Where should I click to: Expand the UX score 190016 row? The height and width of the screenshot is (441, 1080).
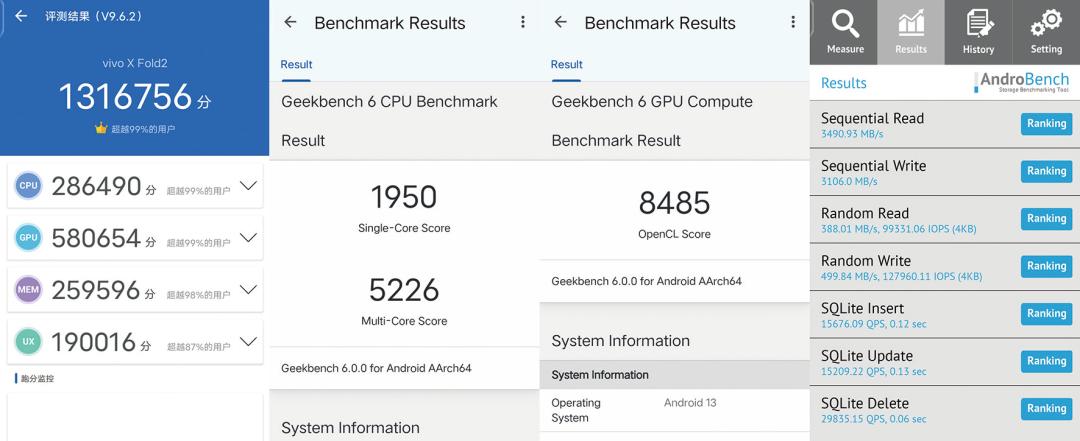(248, 343)
